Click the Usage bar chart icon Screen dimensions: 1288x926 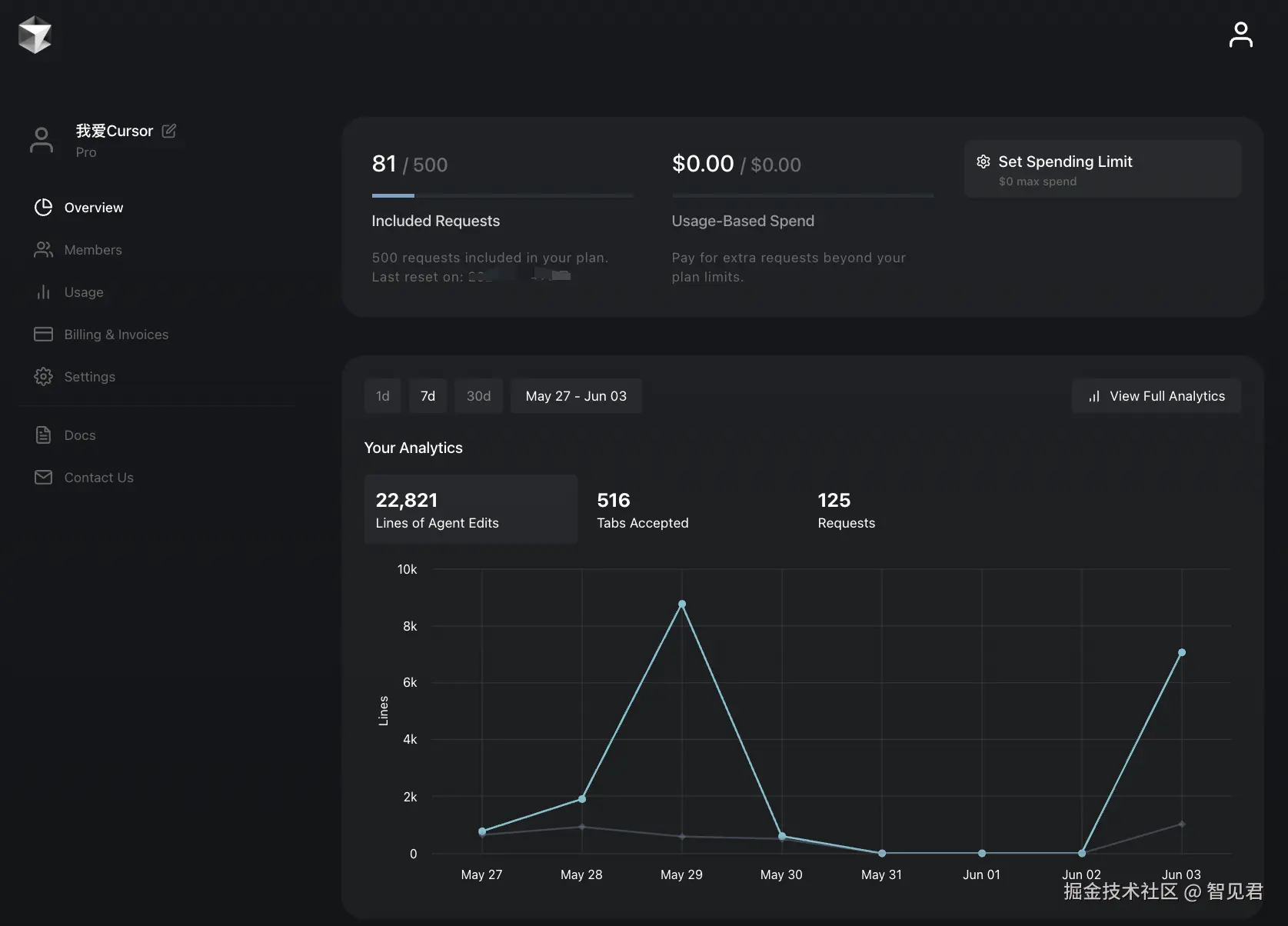[x=43, y=291]
